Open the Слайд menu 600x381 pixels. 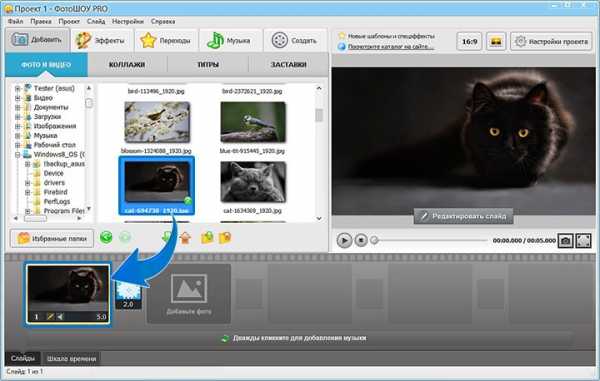(96, 21)
